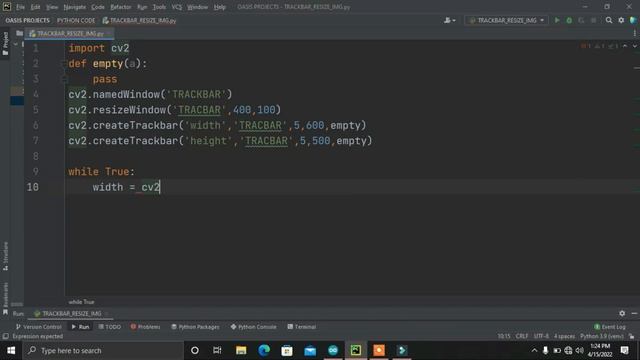
Task: Change CRLF line separator
Action: coord(522,336)
